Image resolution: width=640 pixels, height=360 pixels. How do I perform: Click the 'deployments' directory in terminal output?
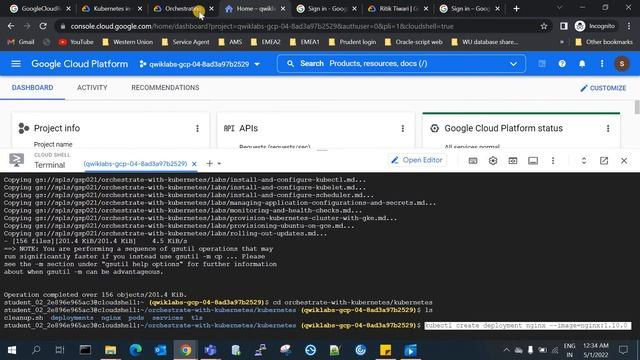pos(72,318)
